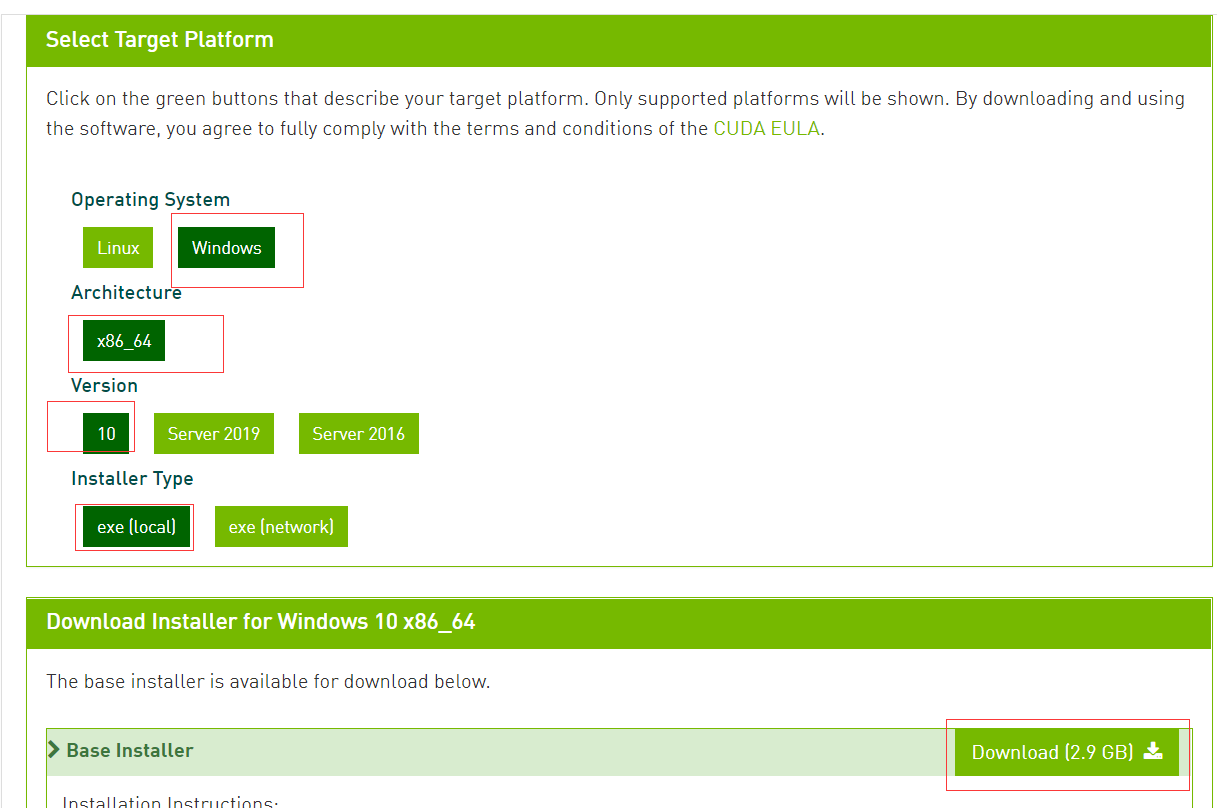Click the Base Installer title text
Screen dimensions: 1217x808
click(130, 750)
